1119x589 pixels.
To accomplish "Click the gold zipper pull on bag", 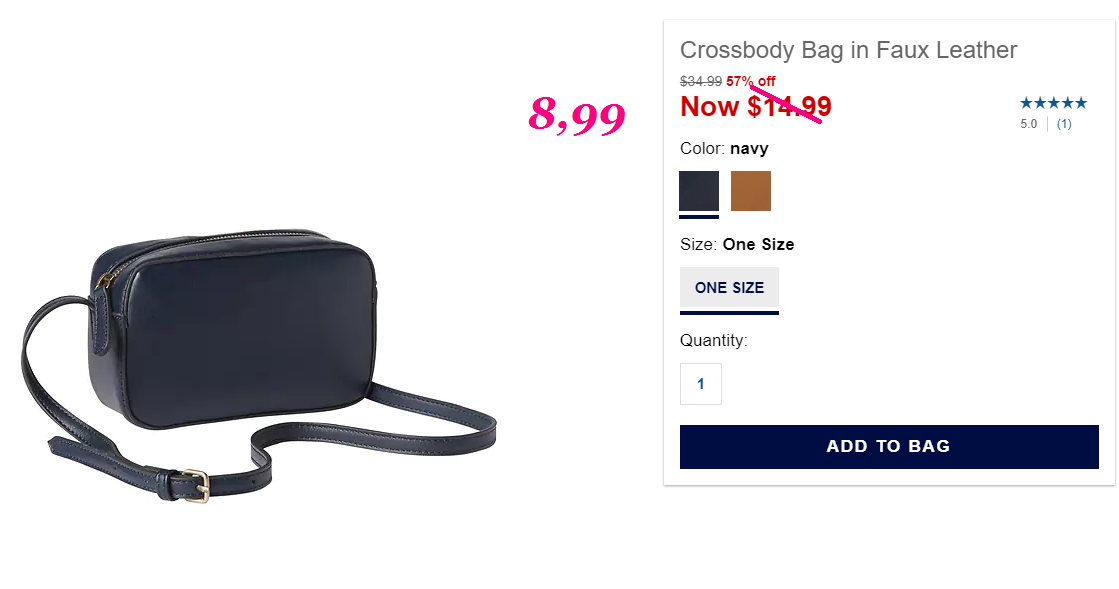I will (x=105, y=281).
